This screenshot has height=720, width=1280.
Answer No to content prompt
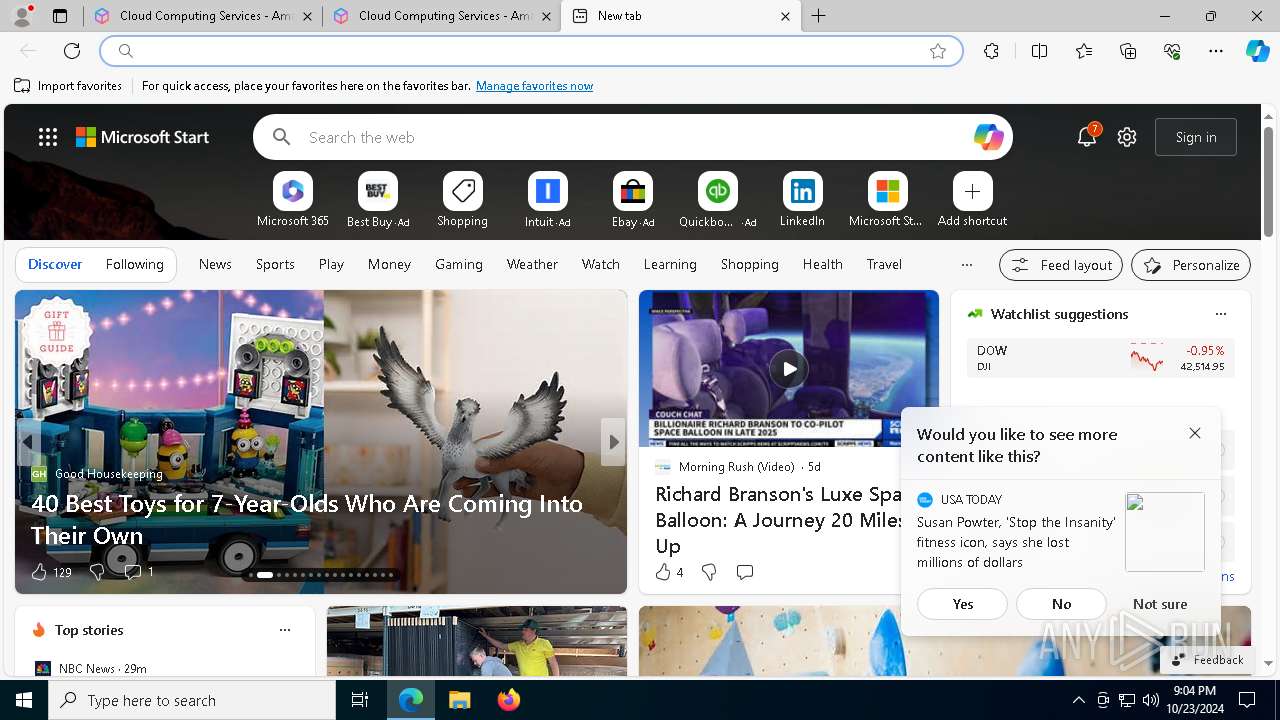[1061, 604]
